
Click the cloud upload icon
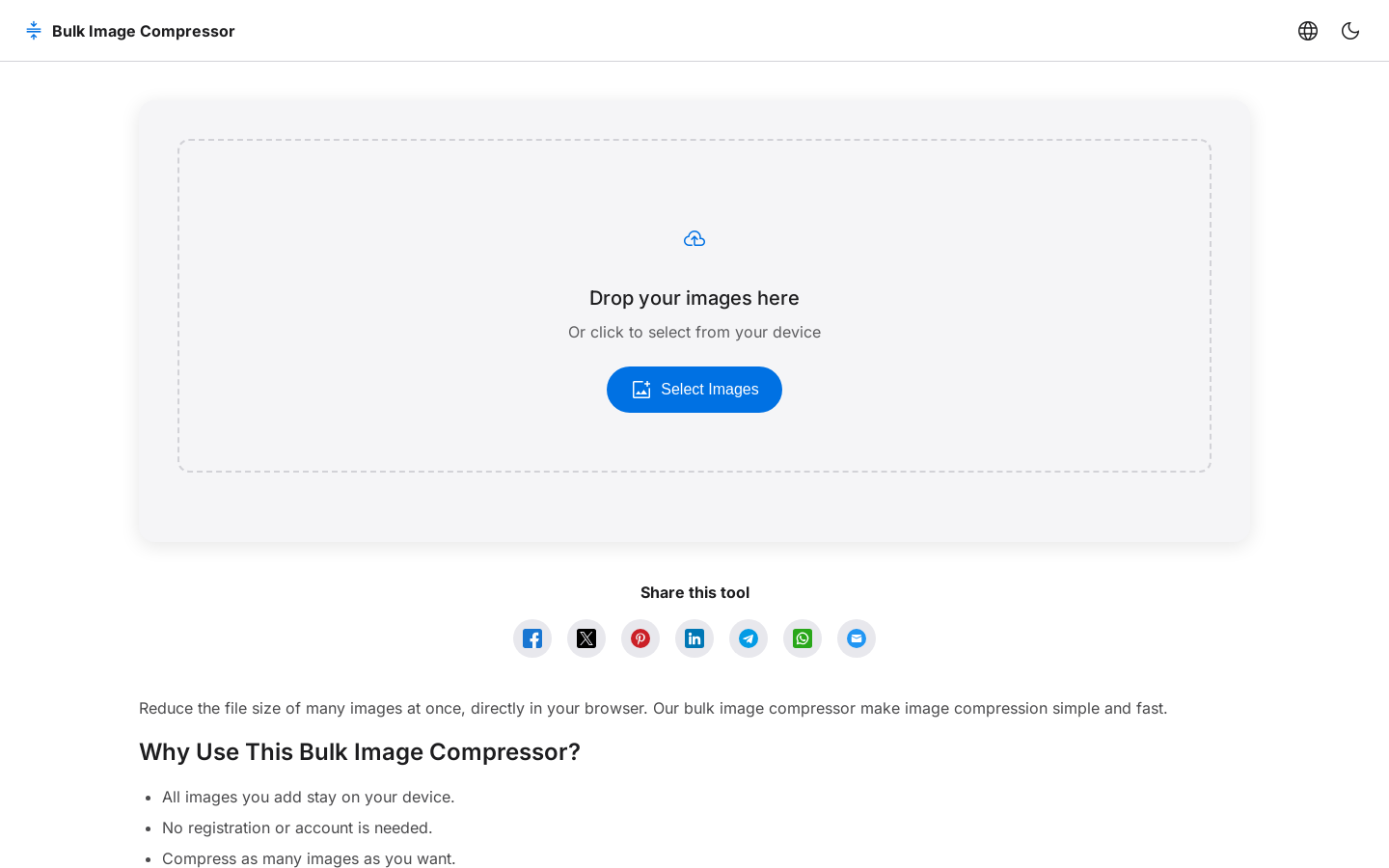pos(694,239)
